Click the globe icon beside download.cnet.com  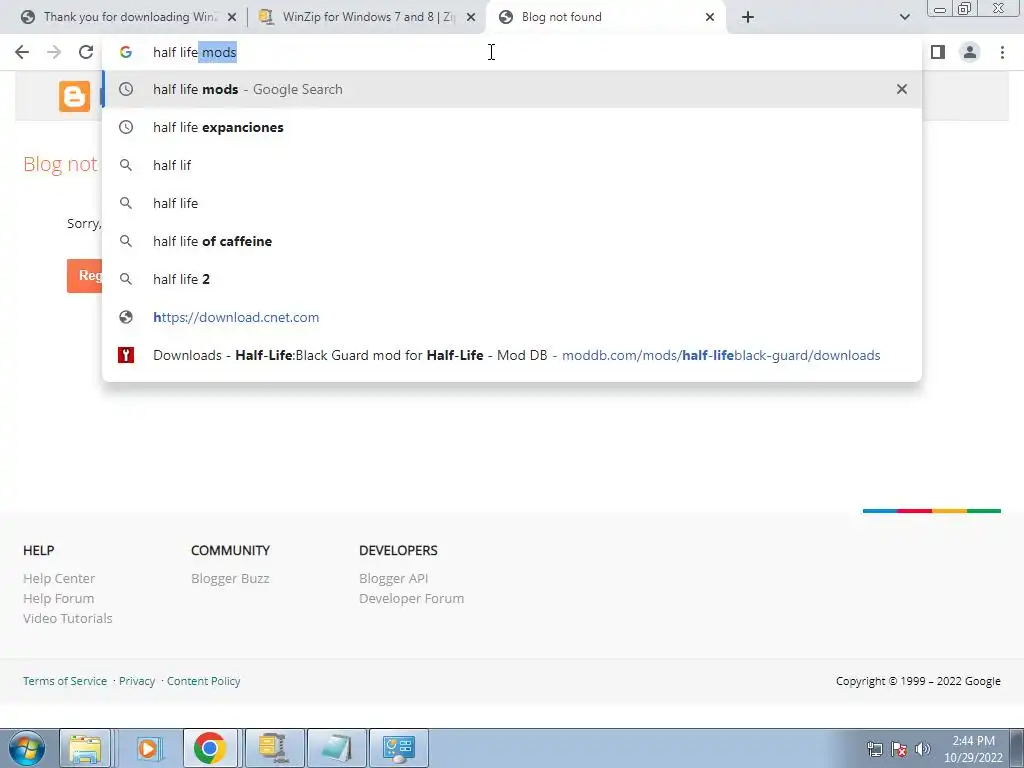[126, 317]
